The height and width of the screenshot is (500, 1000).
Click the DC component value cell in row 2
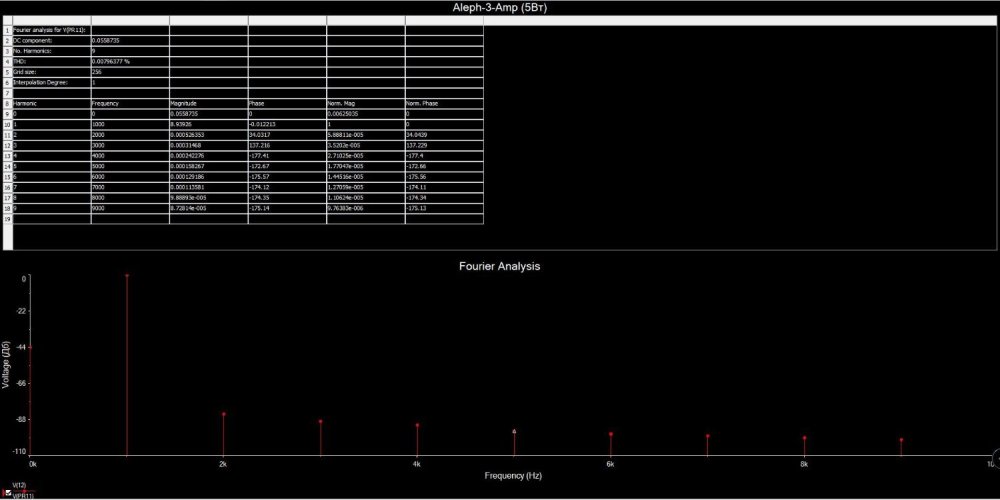pos(129,40)
